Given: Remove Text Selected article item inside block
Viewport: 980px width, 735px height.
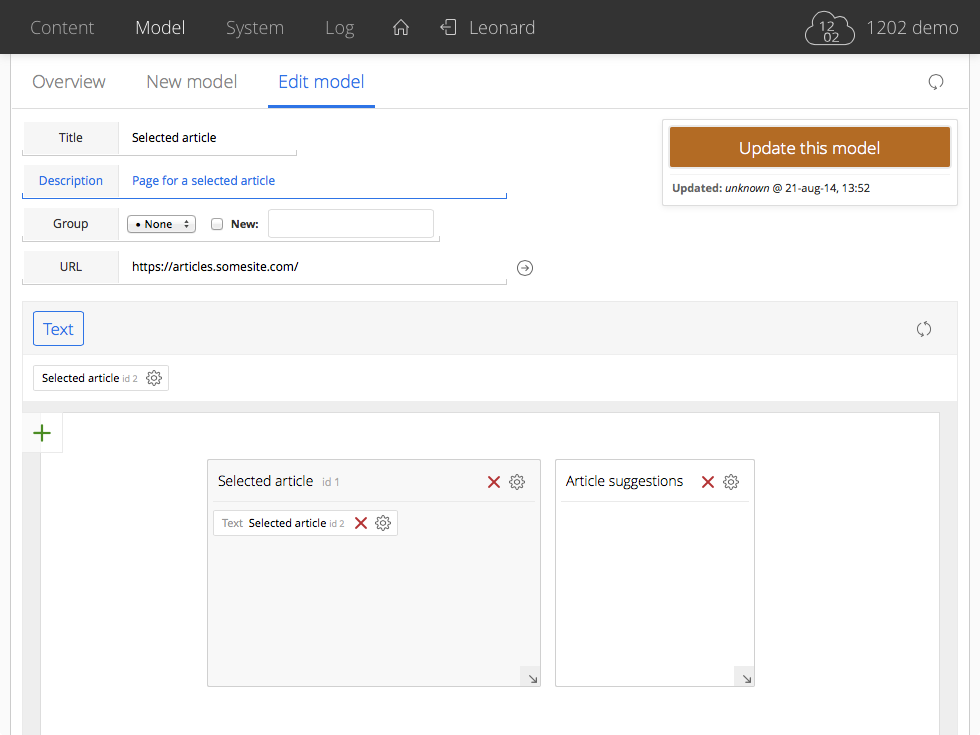Looking at the screenshot, I should tap(361, 523).
